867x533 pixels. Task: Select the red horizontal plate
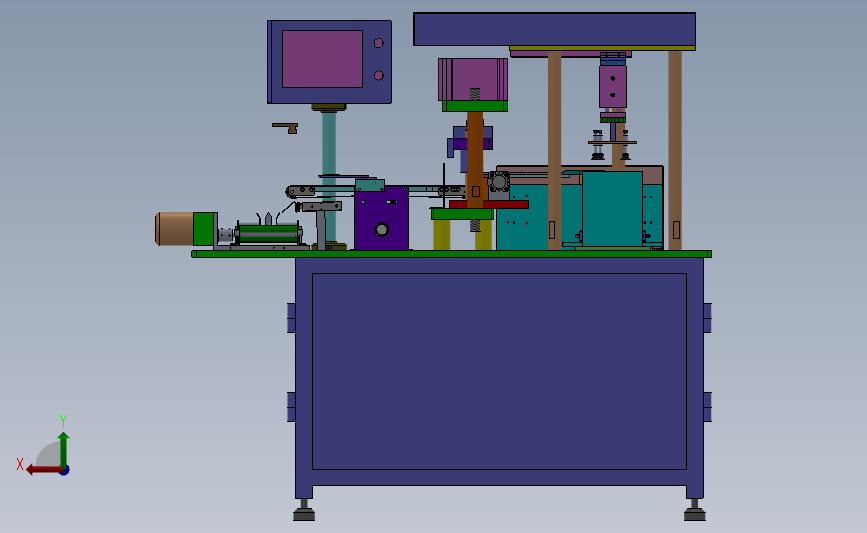(489, 205)
